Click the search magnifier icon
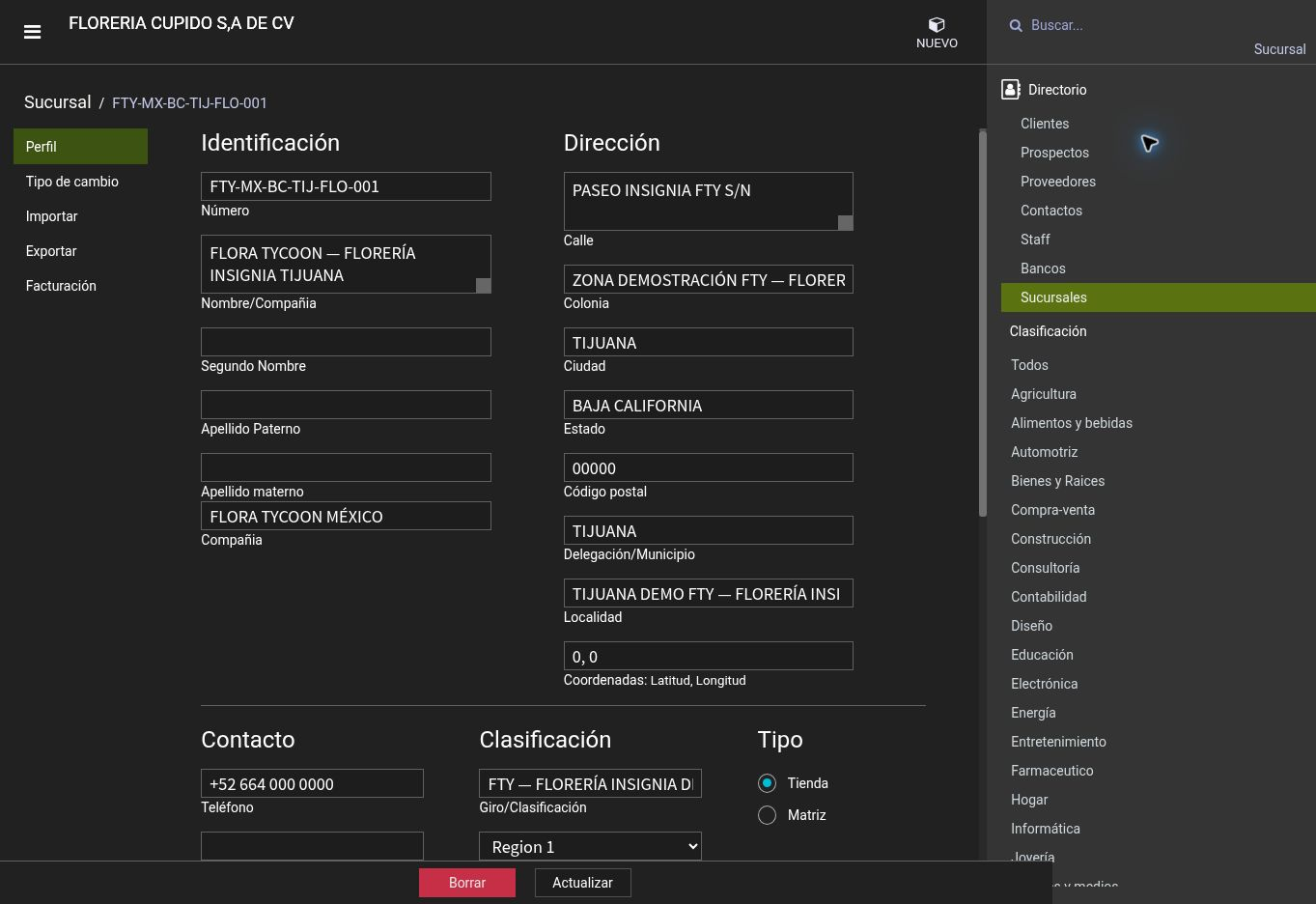 tap(1016, 25)
